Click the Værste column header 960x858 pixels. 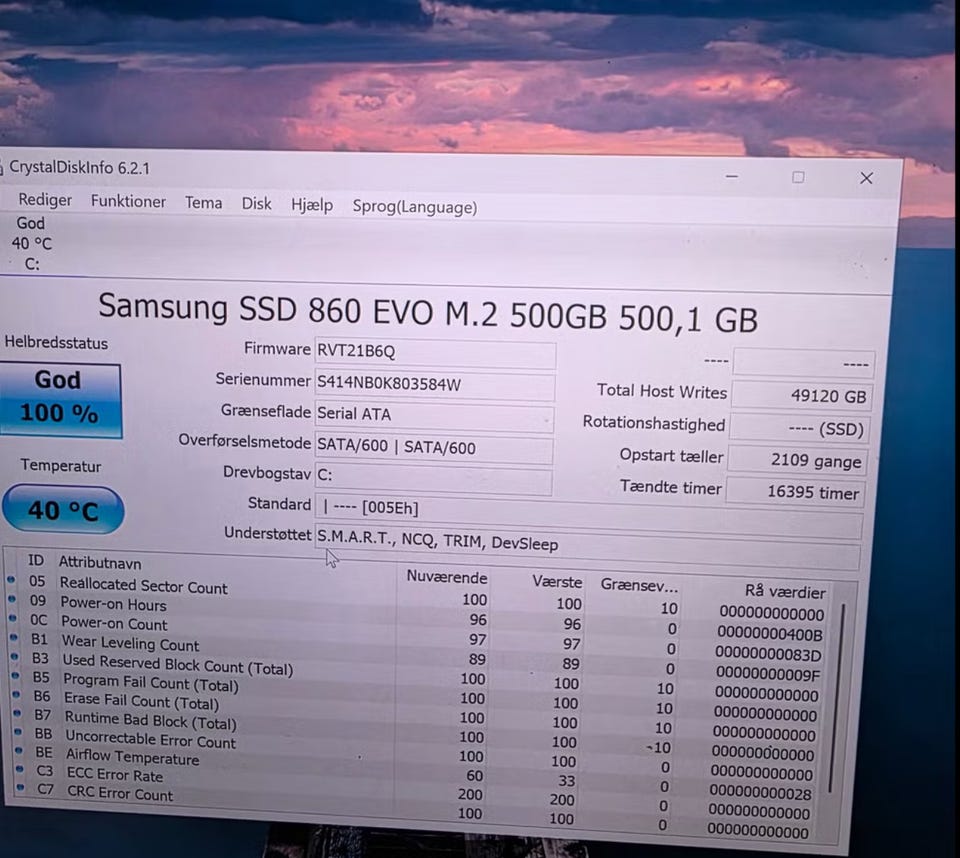557,581
